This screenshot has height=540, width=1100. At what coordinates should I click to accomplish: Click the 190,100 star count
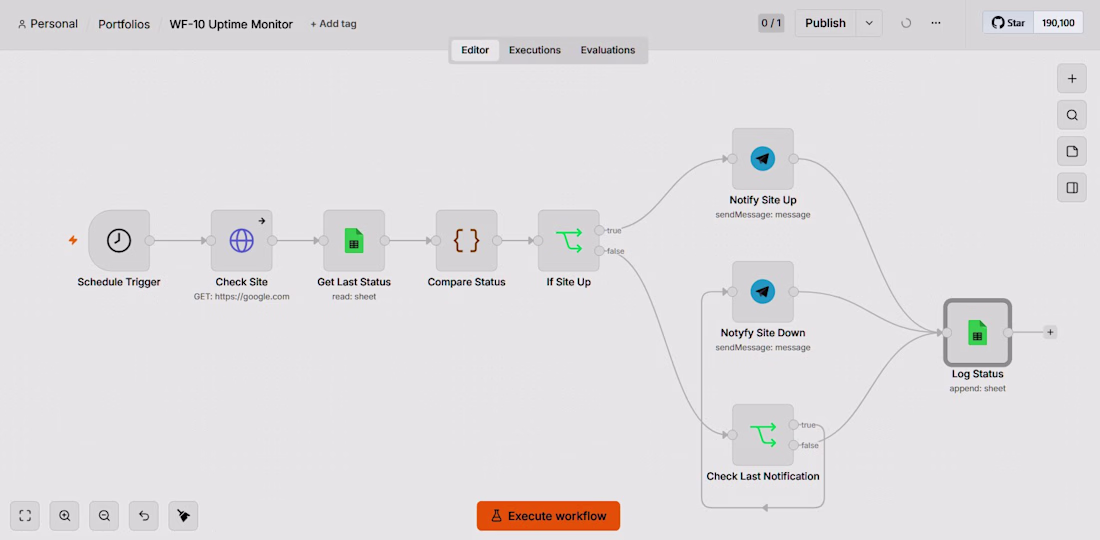pyautogui.click(x=1059, y=23)
